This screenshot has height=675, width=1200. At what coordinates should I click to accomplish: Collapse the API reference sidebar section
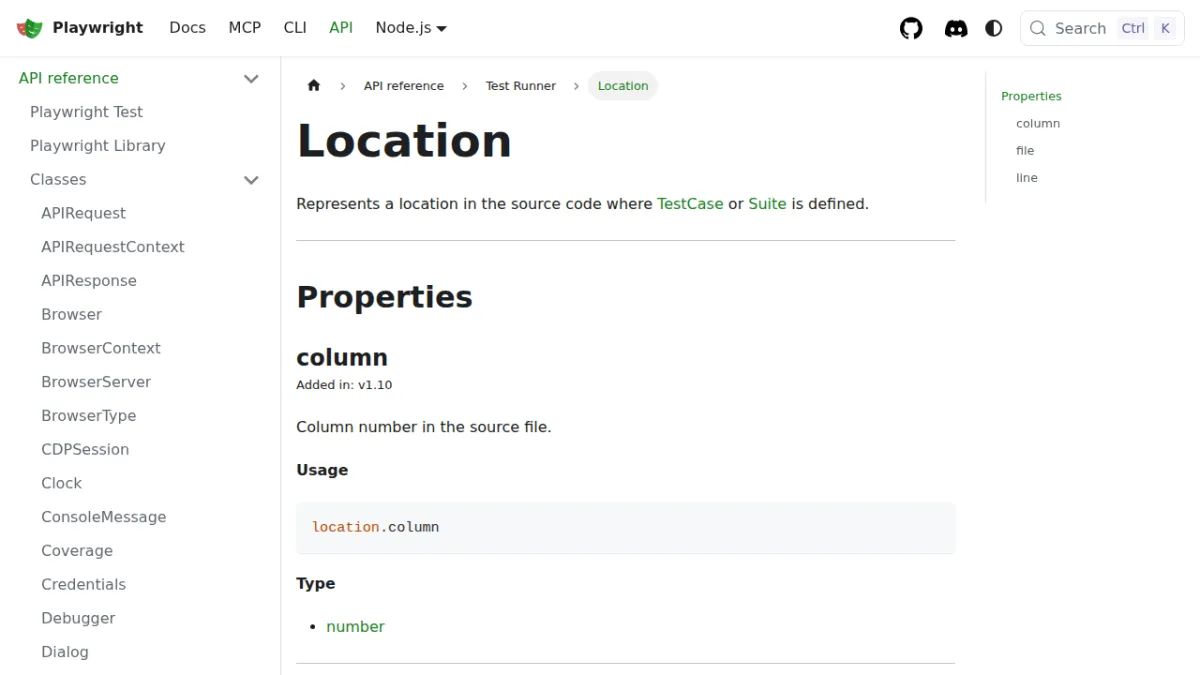point(251,78)
